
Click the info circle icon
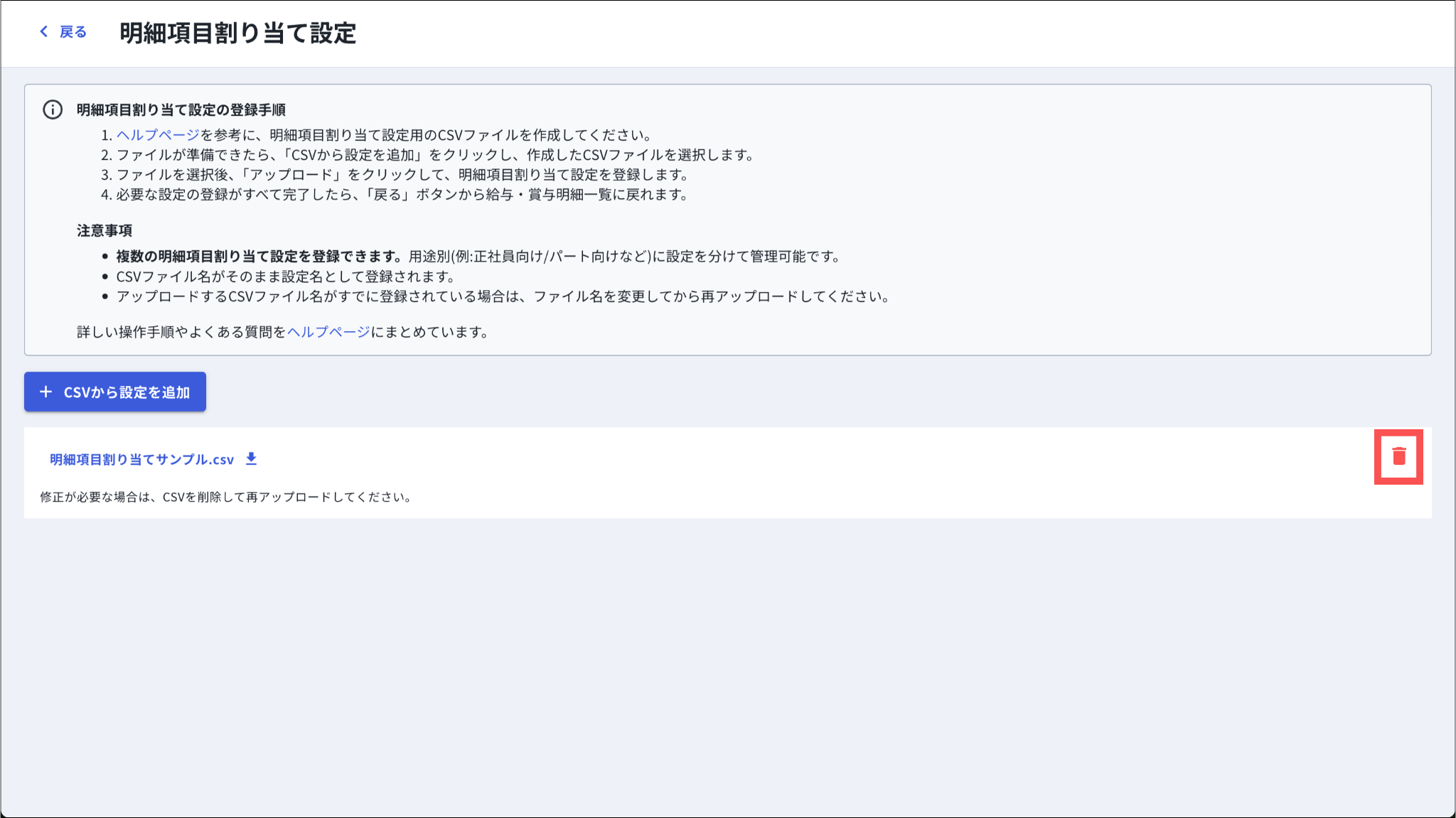click(x=53, y=109)
